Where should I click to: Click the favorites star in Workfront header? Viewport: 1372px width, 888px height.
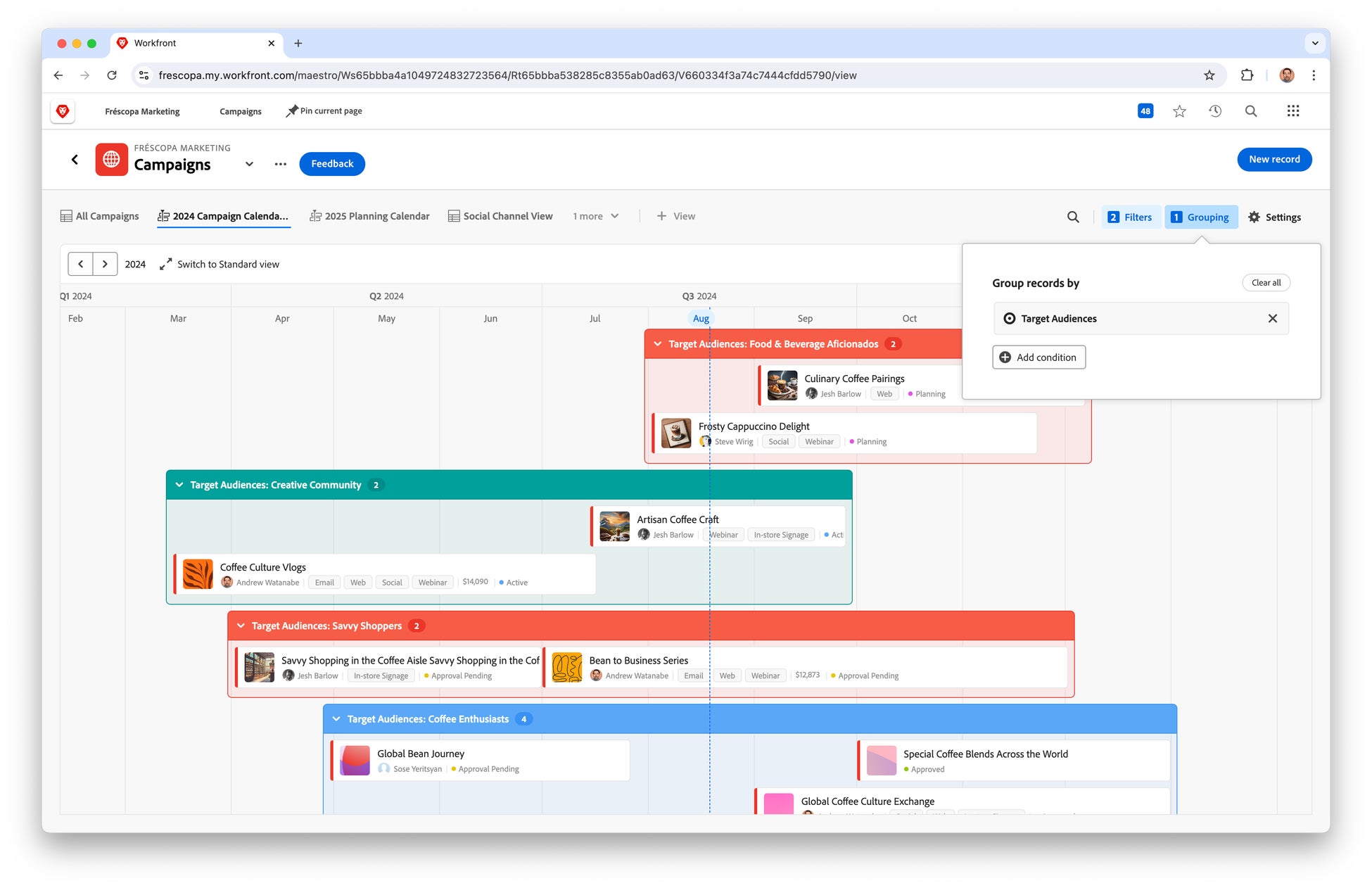pyautogui.click(x=1179, y=111)
